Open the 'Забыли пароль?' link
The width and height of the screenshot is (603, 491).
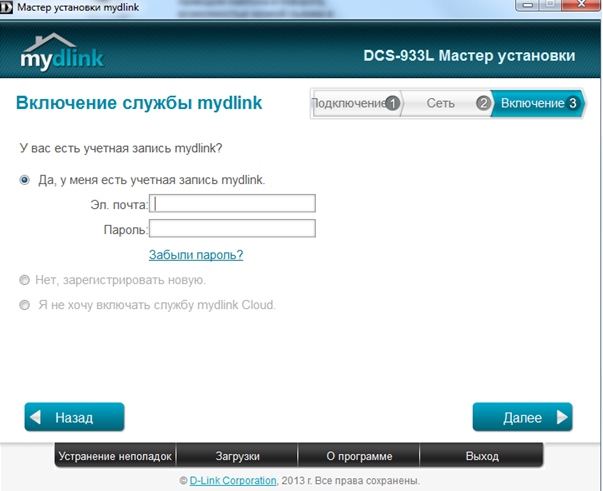(x=196, y=255)
